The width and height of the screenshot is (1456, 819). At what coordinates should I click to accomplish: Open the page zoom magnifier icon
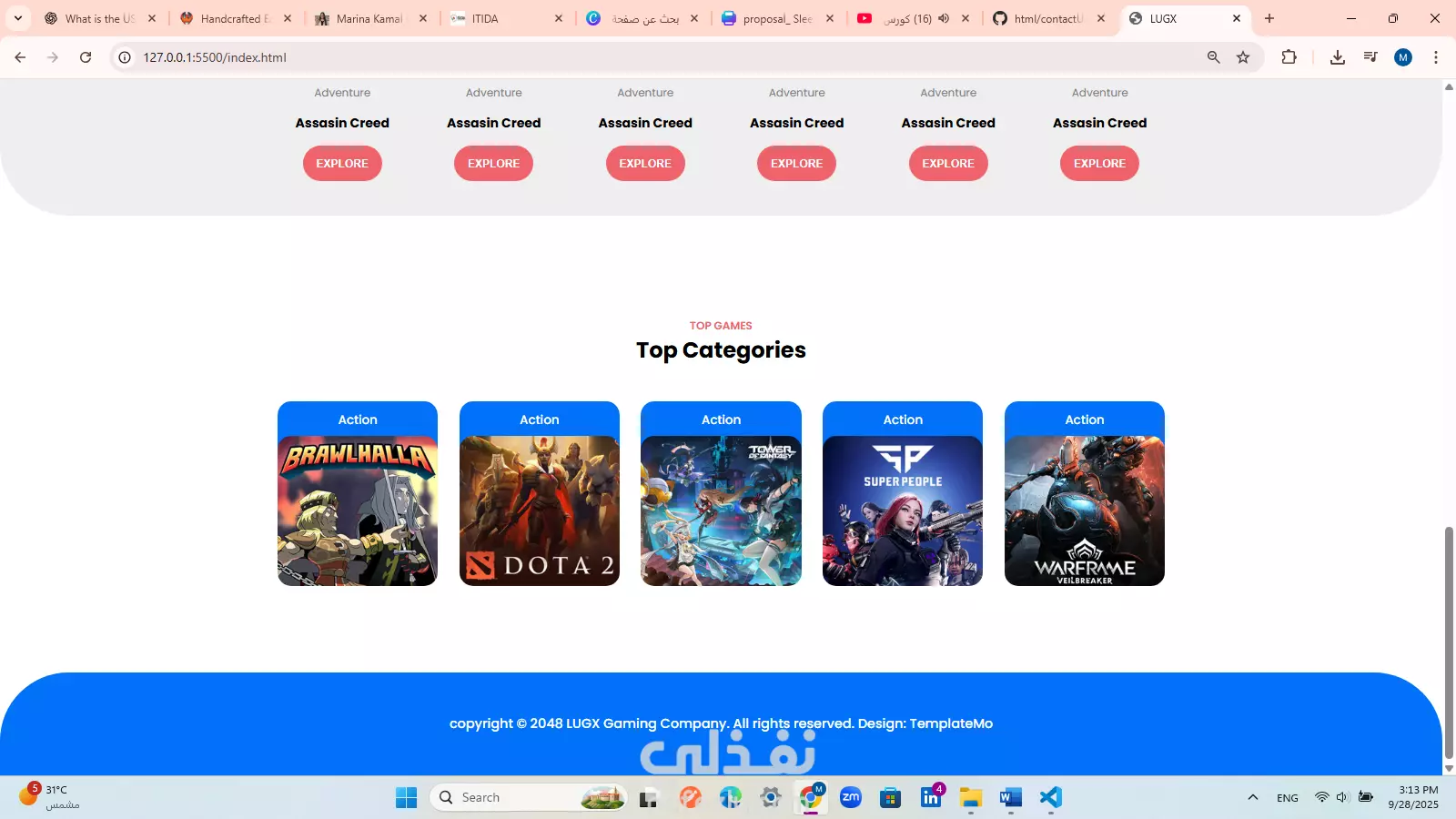pyautogui.click(x=1213, y=57)
